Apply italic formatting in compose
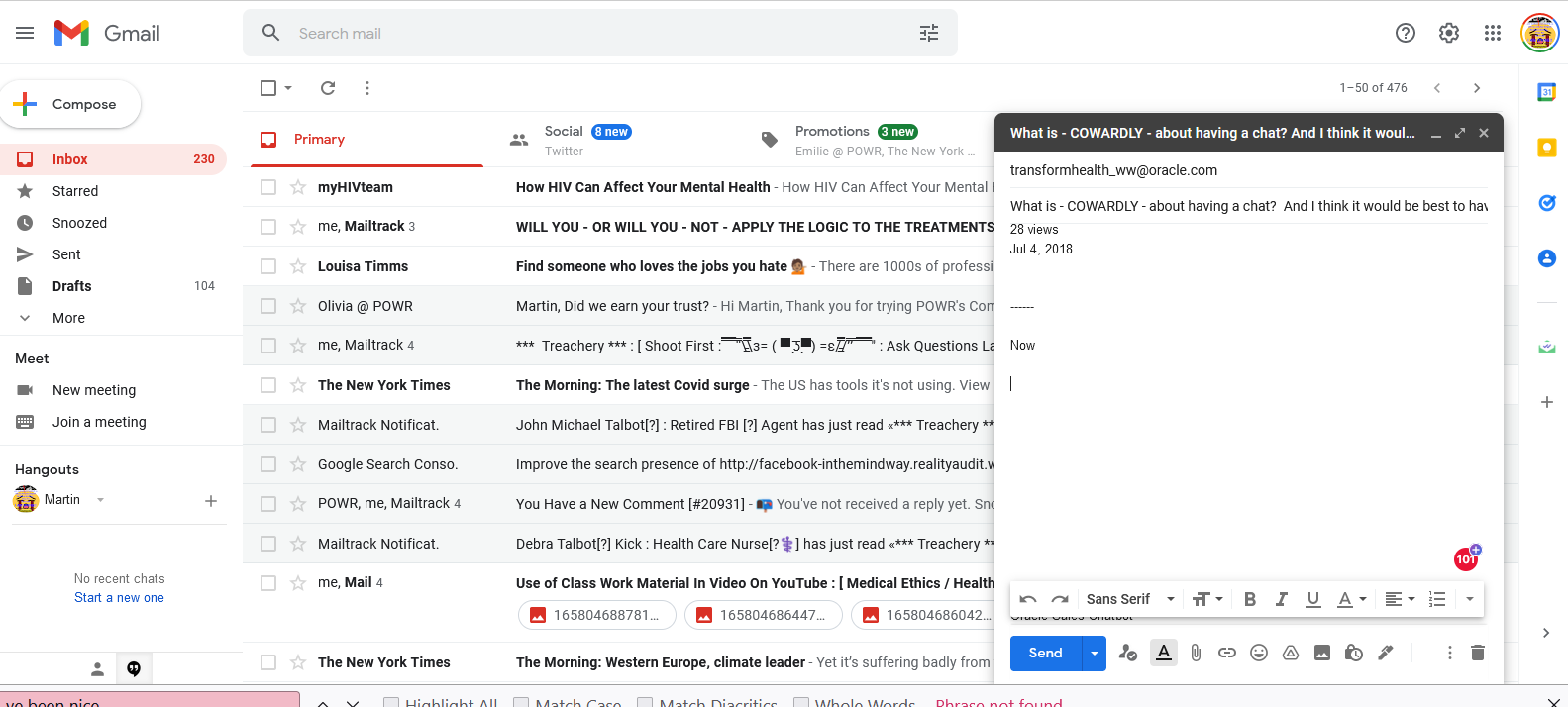 click(x=1282, y=599)
